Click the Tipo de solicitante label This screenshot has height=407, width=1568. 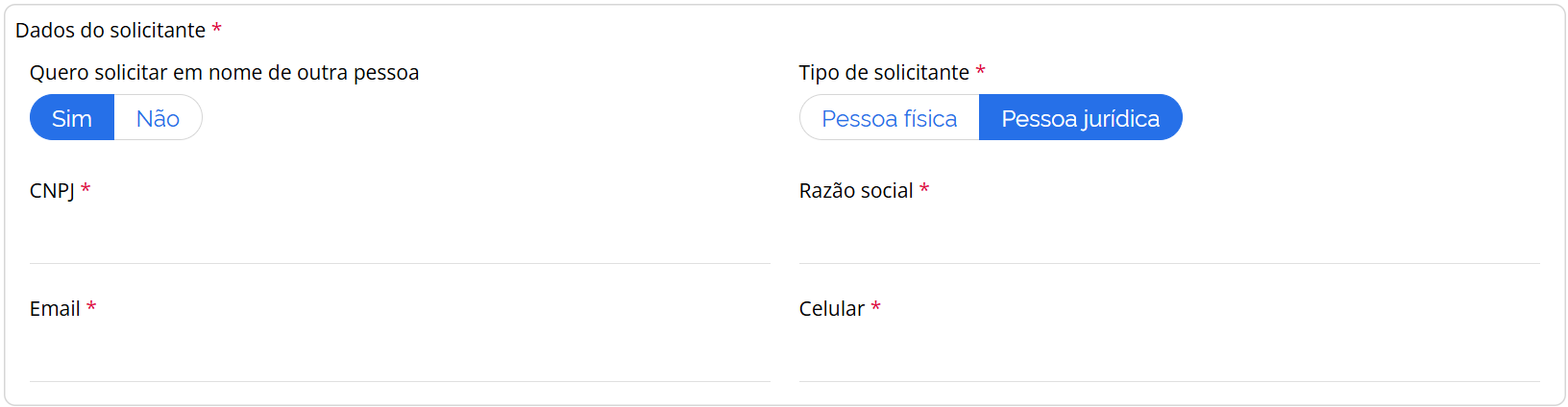(884, 73)
